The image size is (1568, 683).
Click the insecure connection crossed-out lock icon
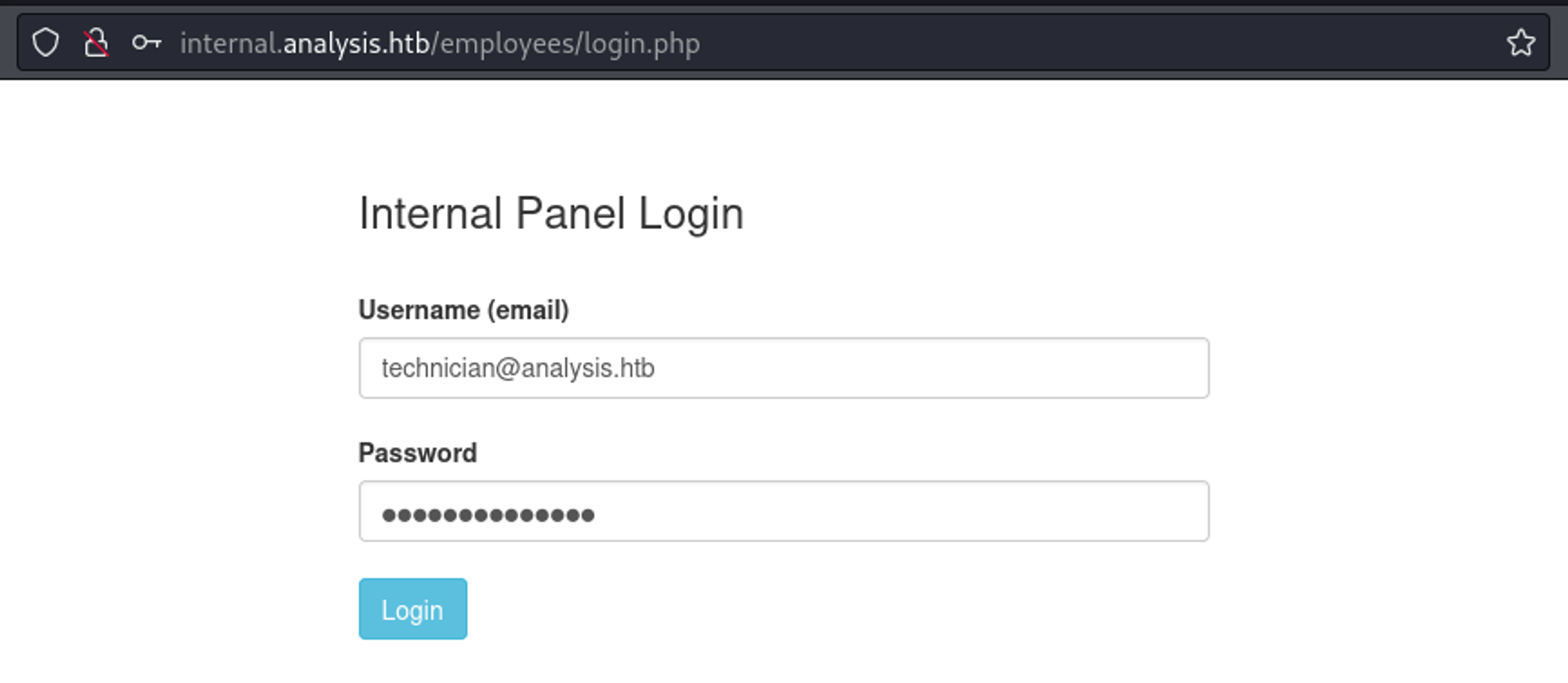(96, 42)
